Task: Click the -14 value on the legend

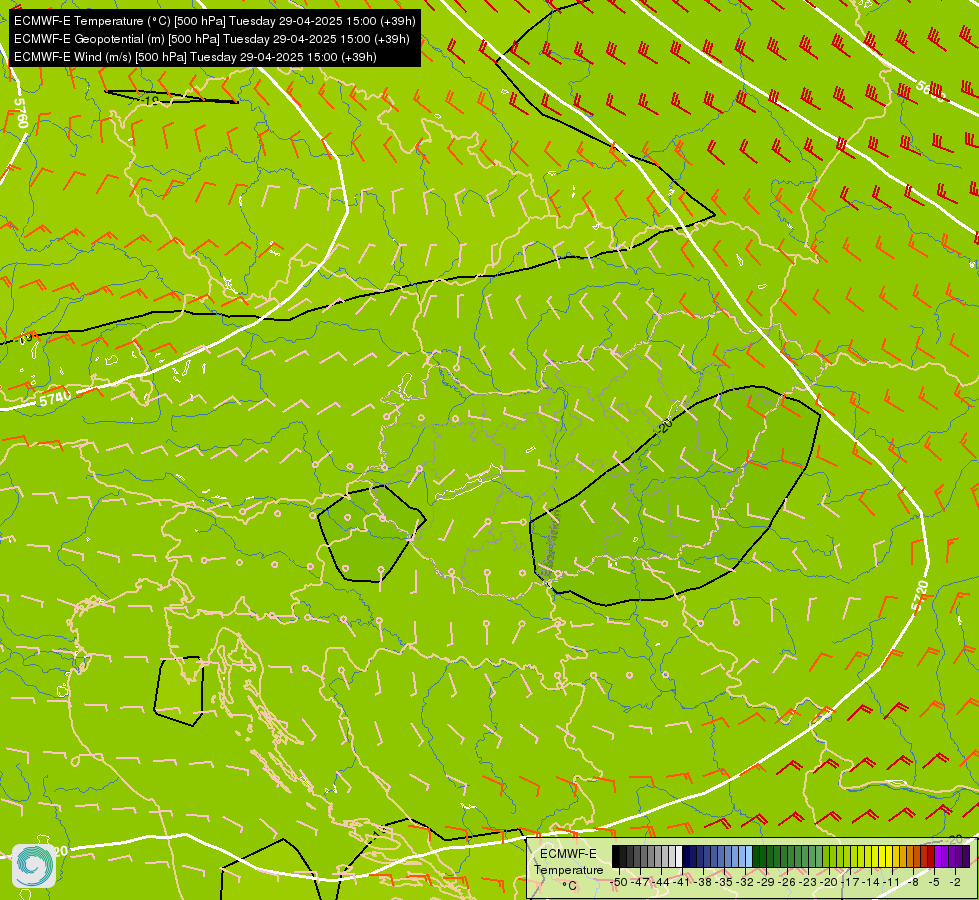Action: [871, 882]
